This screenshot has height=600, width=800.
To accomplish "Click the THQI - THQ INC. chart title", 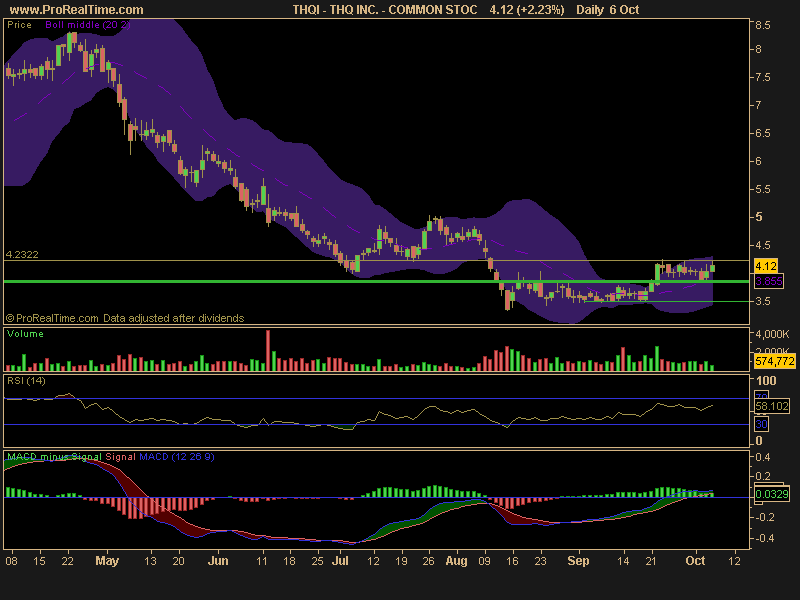I will click(385, 10).
